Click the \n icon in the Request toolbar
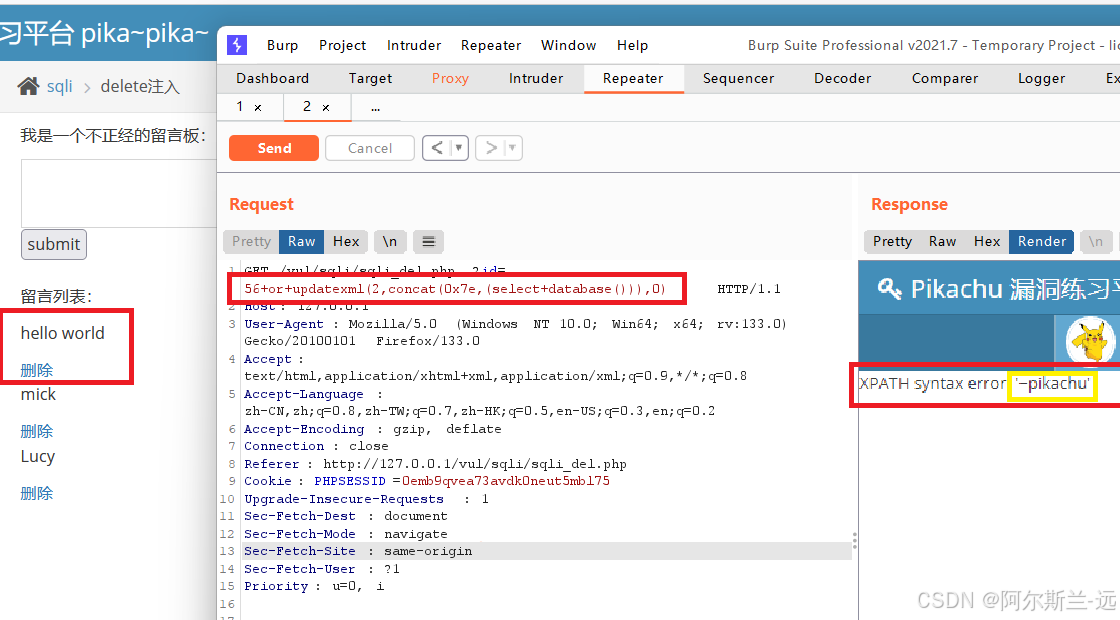Screen dimensions: 1120x620 pyautogui.click(x=389, y=241)
